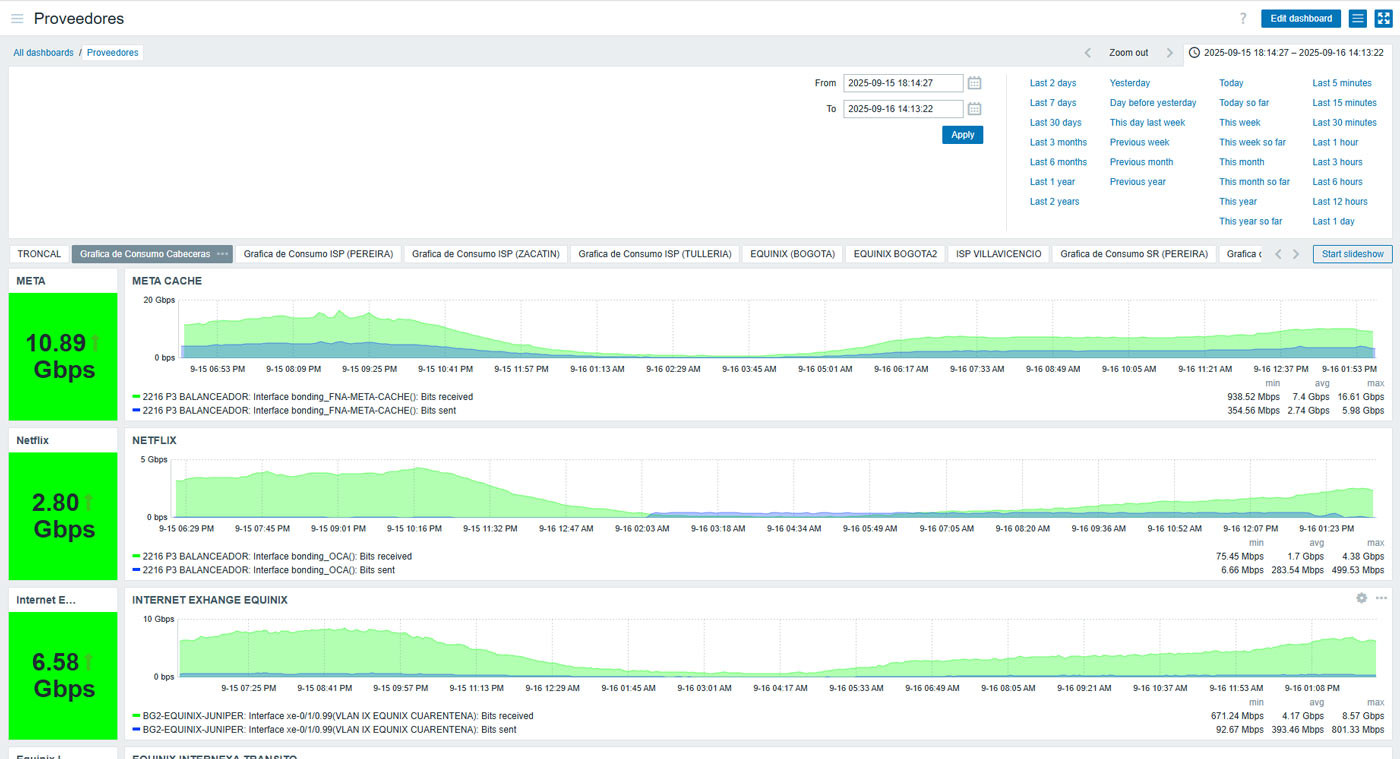Open options dots on Cabeceras tab

click(222, 254)
